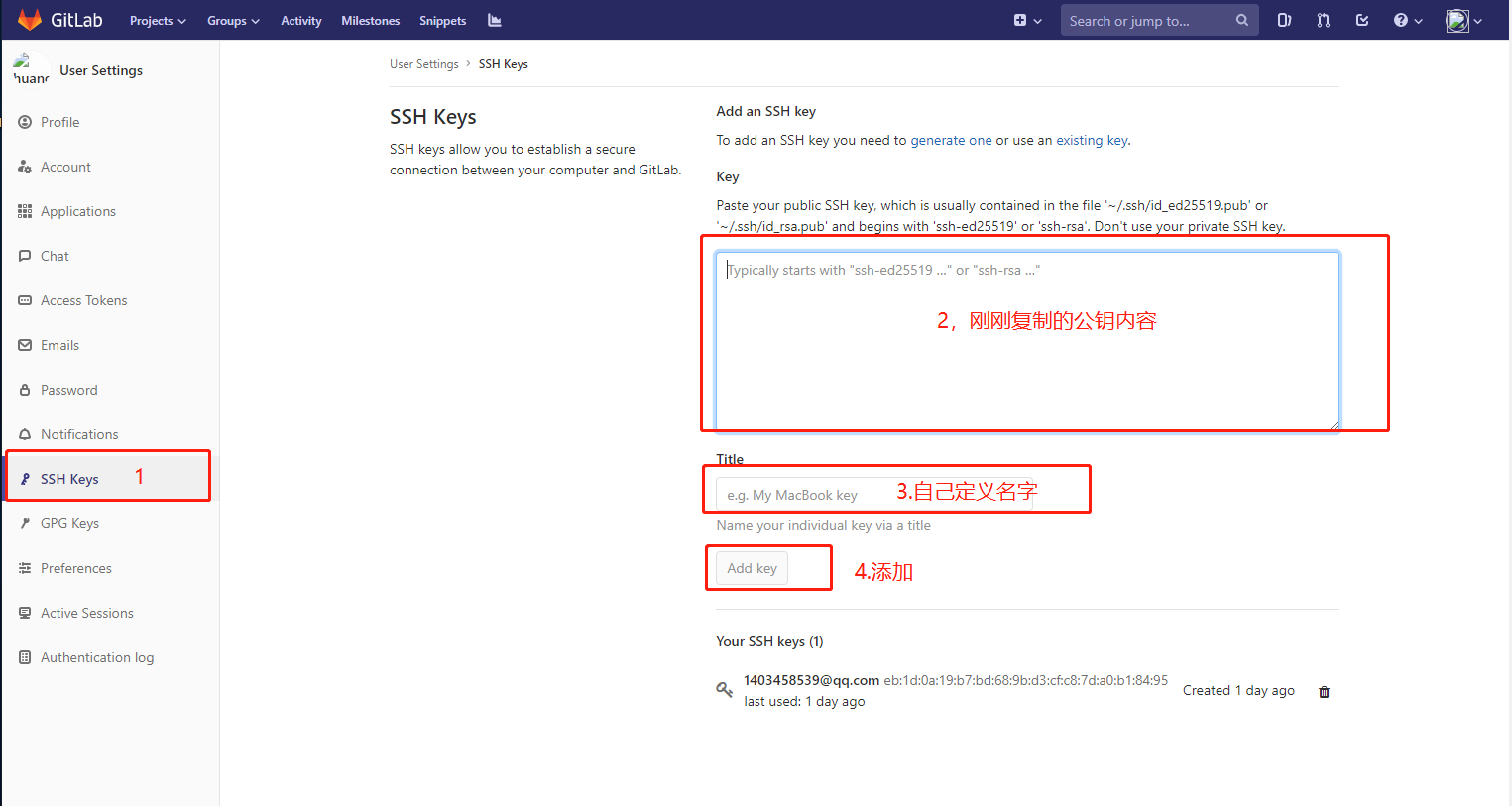Click the sidebar user avatar image

click(31, 69)
